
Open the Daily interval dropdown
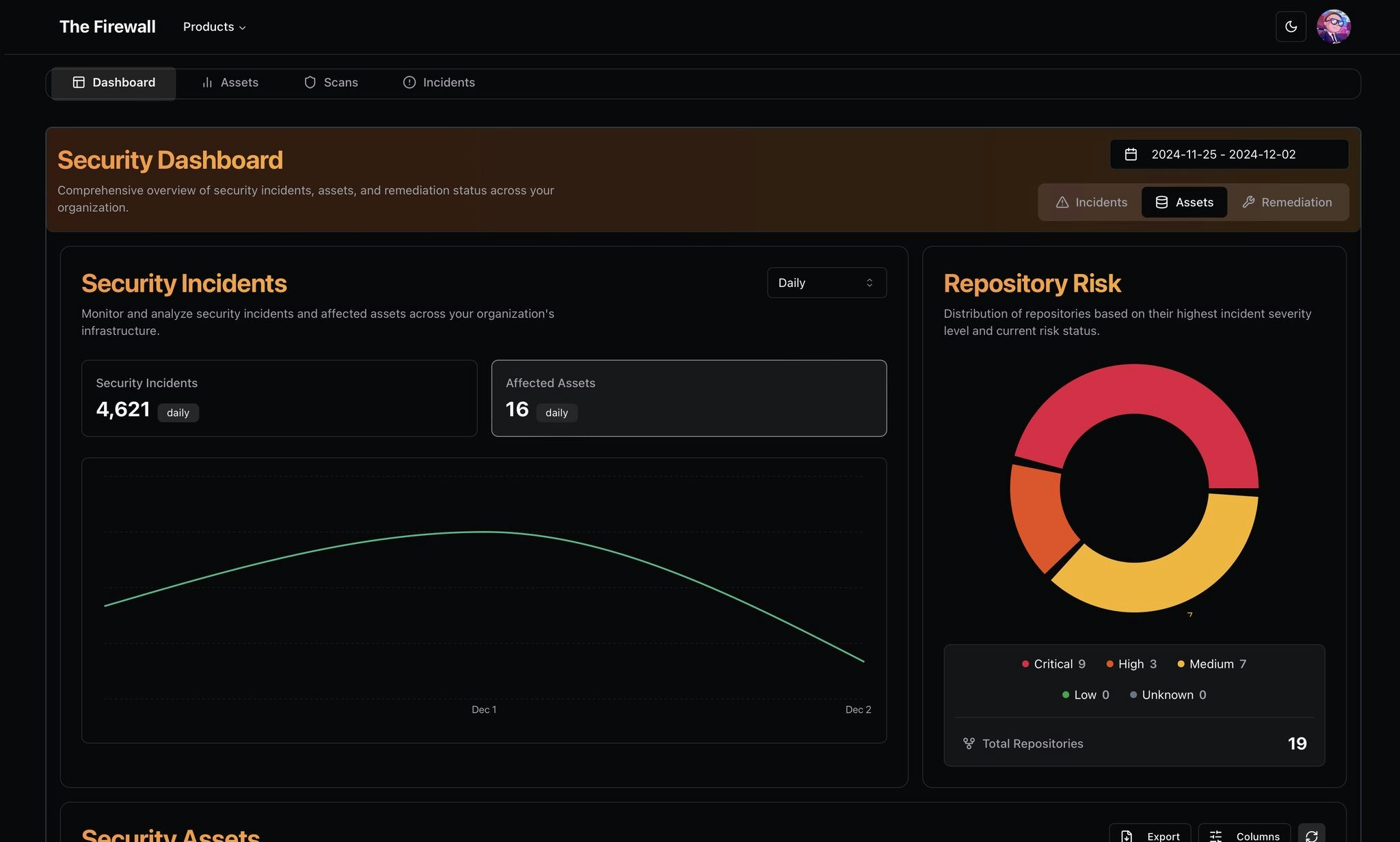[x=826, y=283]
